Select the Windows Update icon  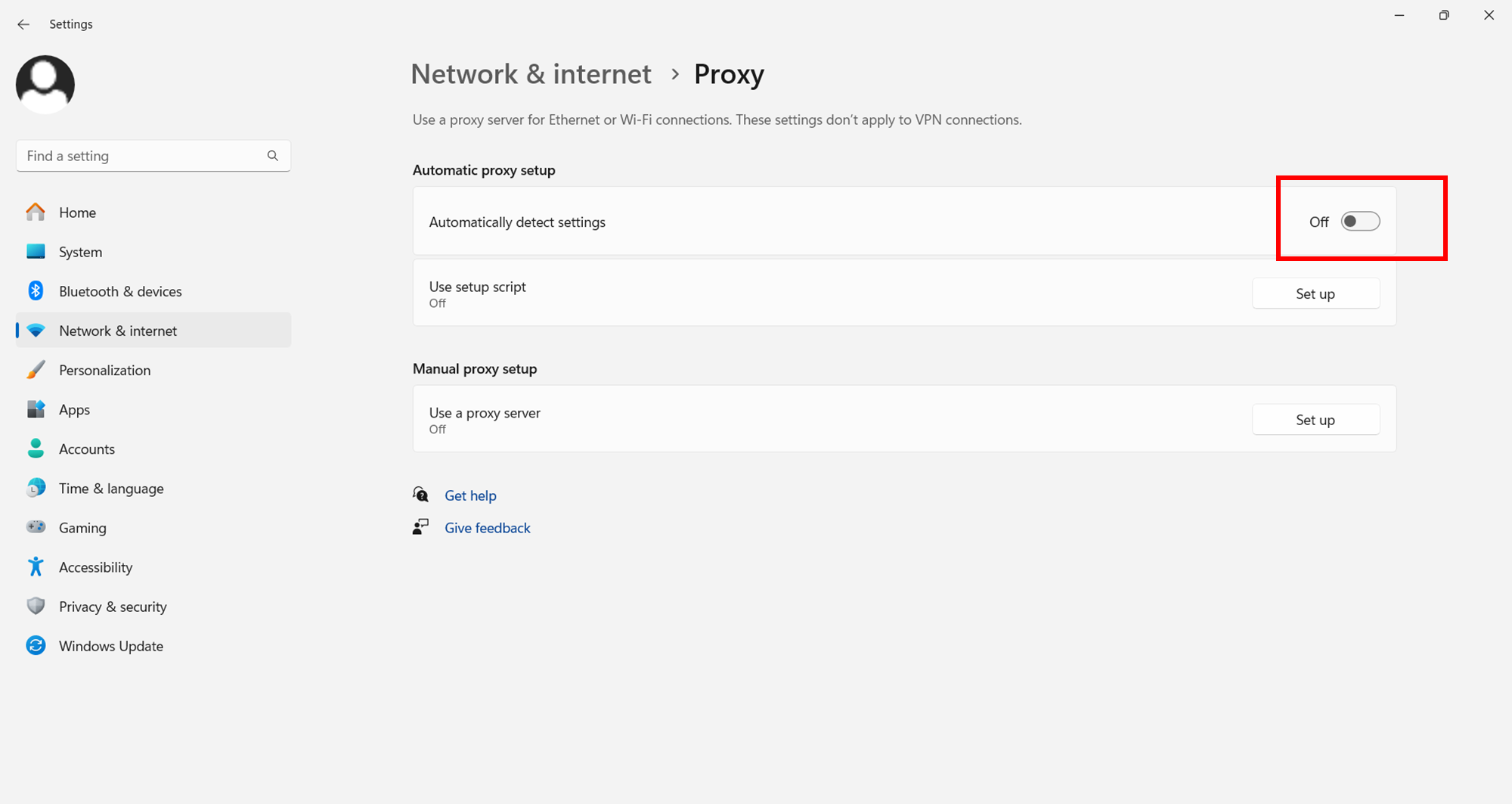pos(36,645)
